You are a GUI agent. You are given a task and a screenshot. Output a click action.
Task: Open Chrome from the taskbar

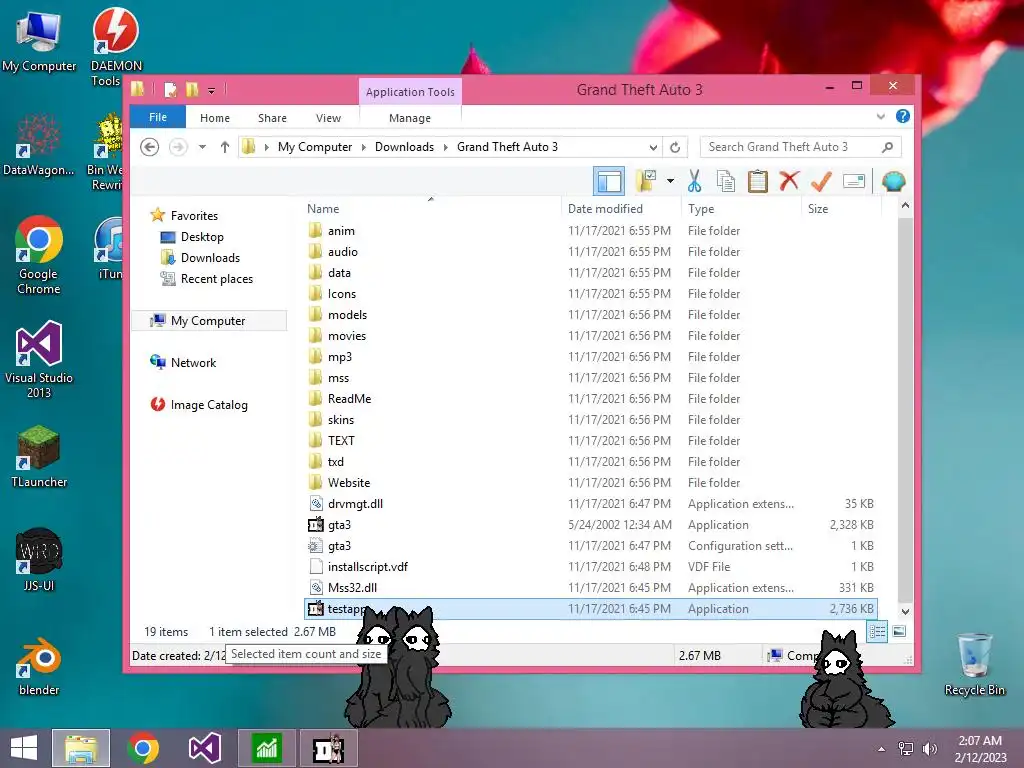[x=143, y=748]
